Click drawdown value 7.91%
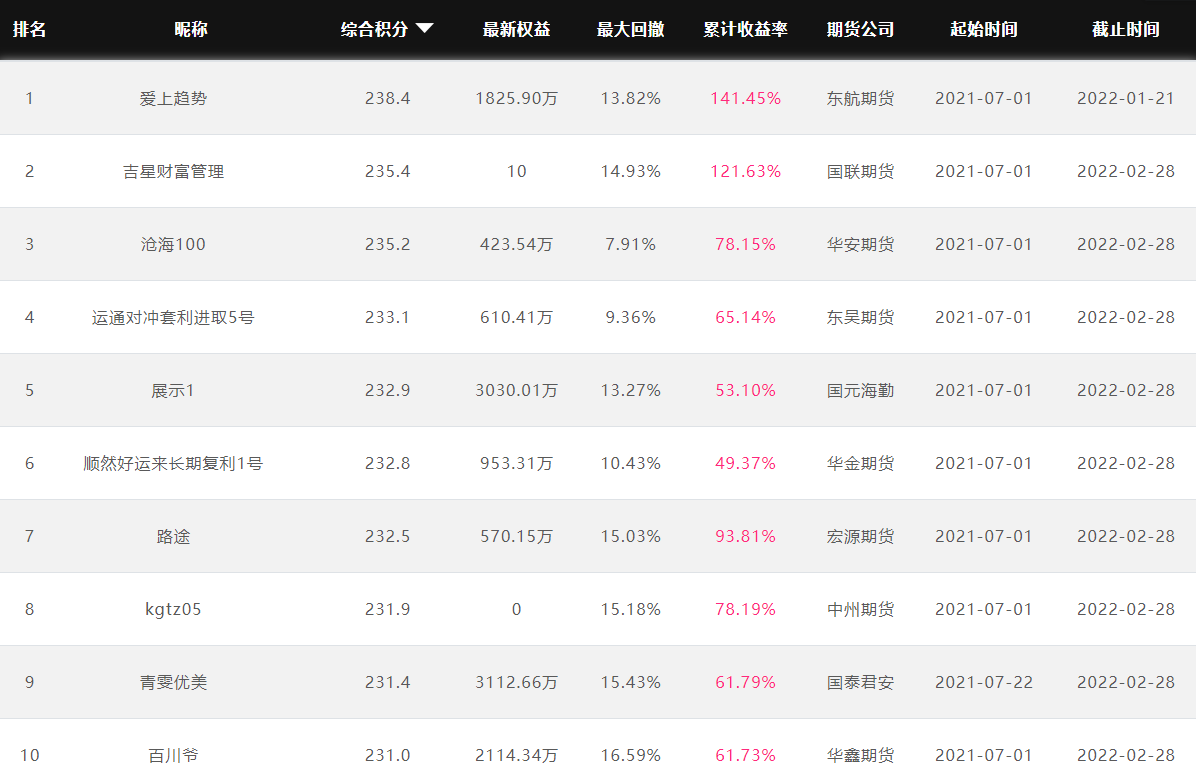The image size is (1196, 780). tap(630, 244)
